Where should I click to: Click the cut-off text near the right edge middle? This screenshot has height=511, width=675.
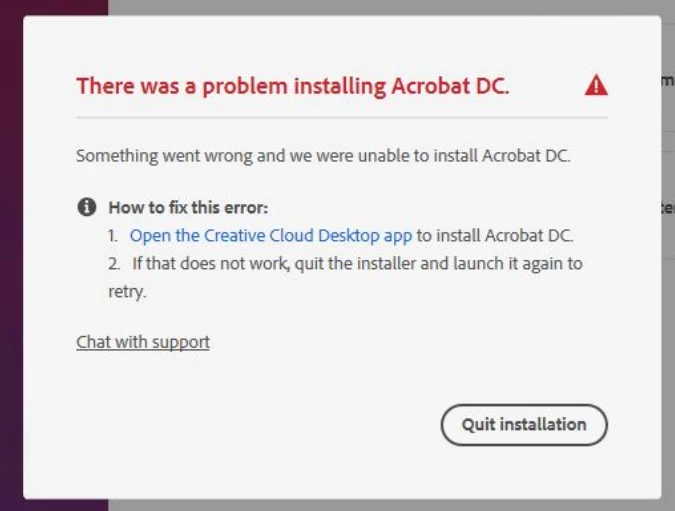point(668,208)
